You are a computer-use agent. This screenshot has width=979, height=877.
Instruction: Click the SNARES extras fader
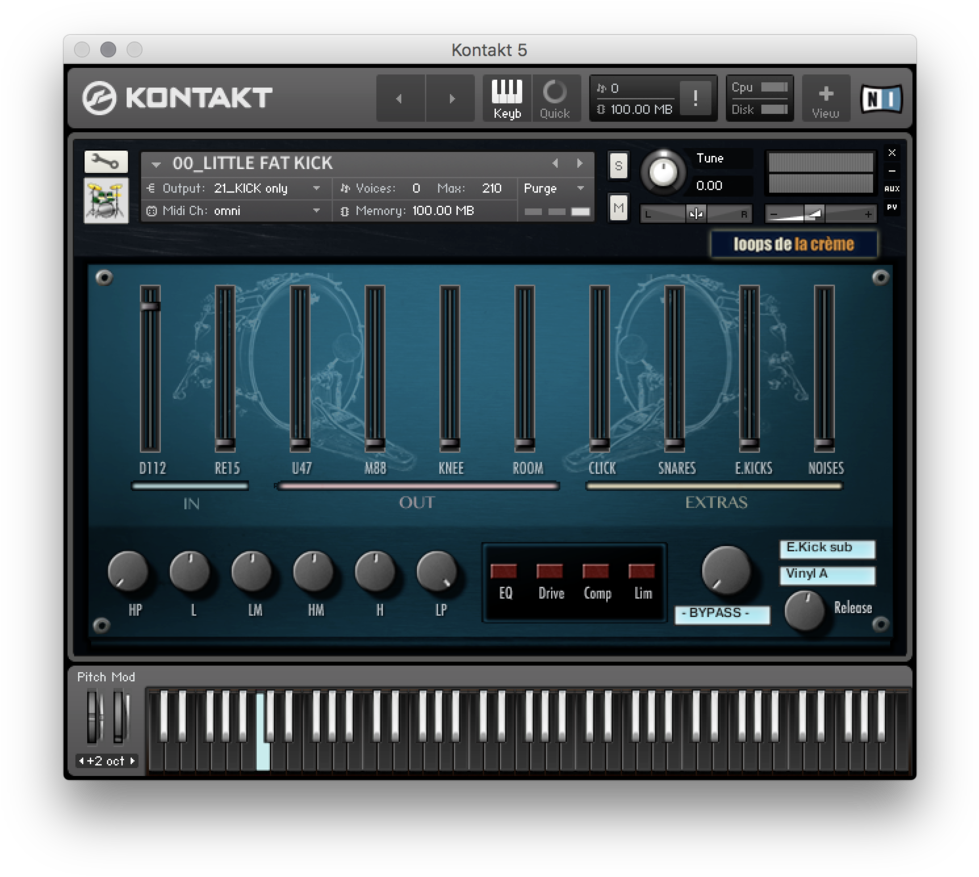674,368
